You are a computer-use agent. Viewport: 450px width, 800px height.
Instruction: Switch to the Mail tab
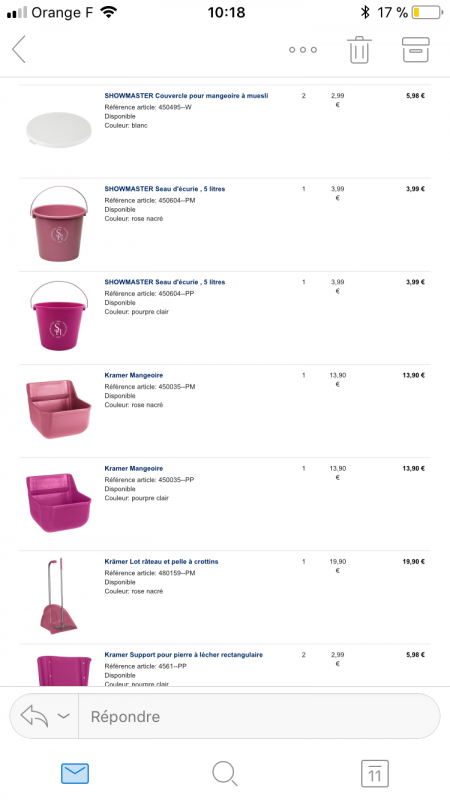click(x=75, y=773)
